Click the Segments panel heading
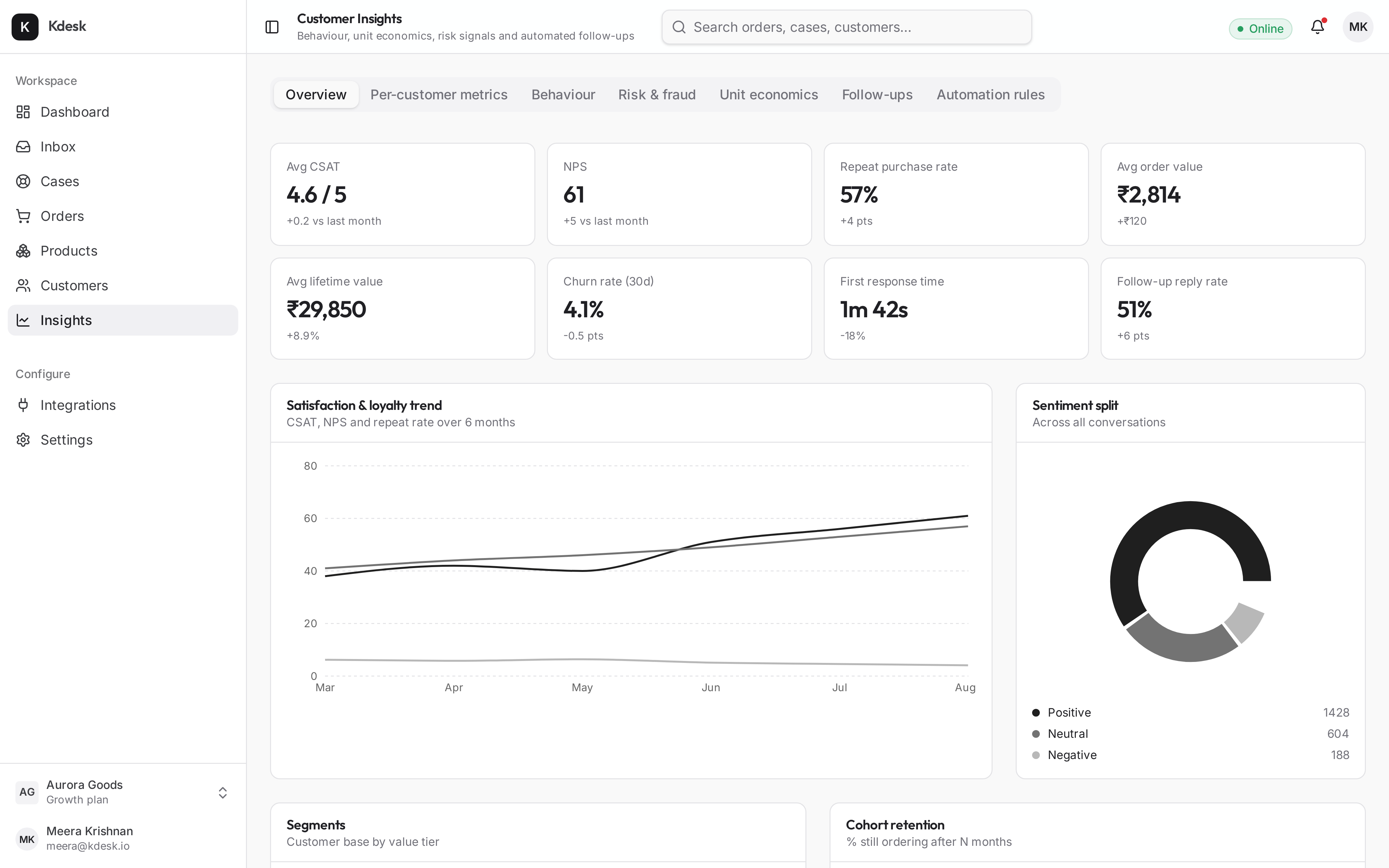Screen dimensions: 1389x868 click(316, 825)
